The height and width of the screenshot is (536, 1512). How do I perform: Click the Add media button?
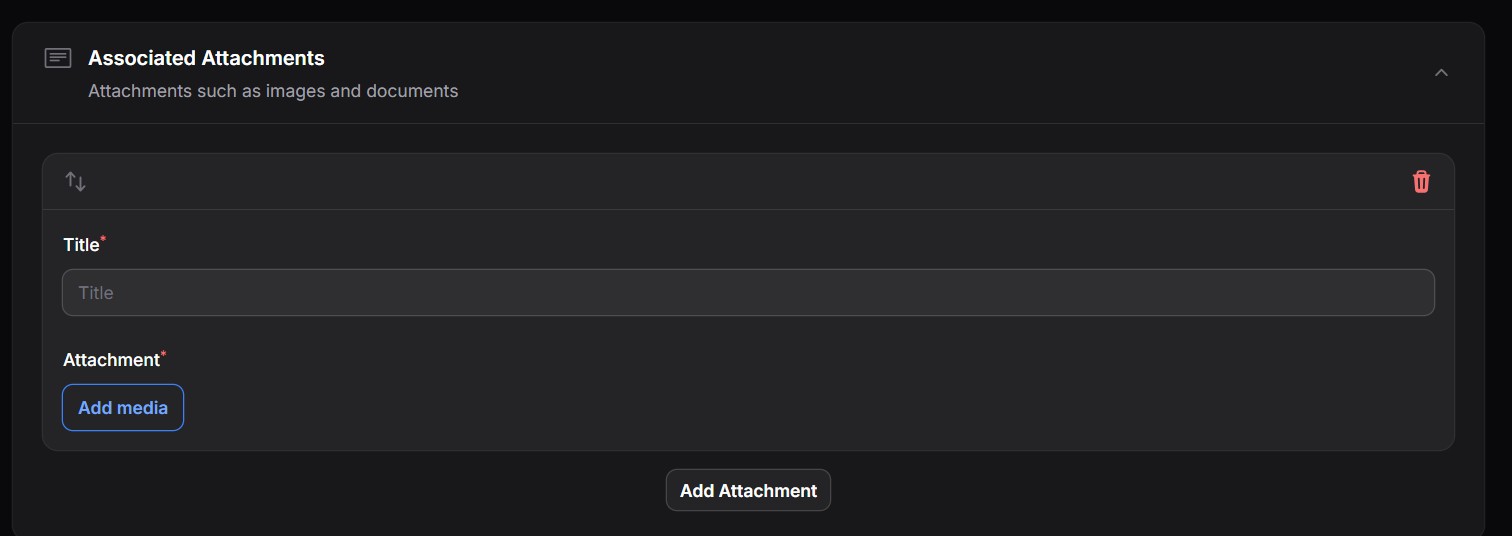click(123, 408)
